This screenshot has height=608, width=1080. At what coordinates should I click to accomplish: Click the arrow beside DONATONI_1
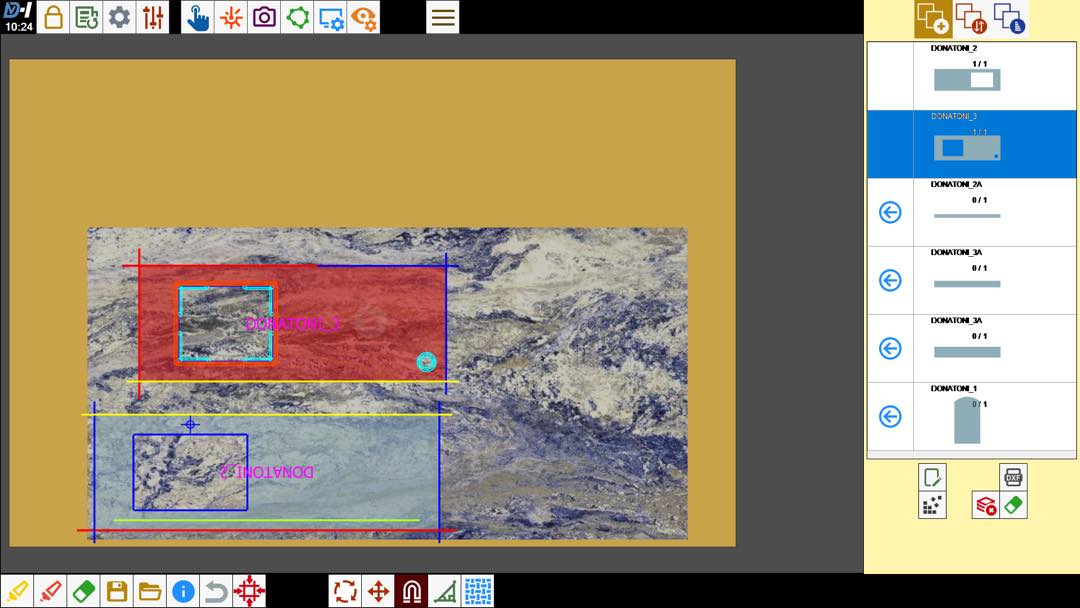(x=890, y=416)
